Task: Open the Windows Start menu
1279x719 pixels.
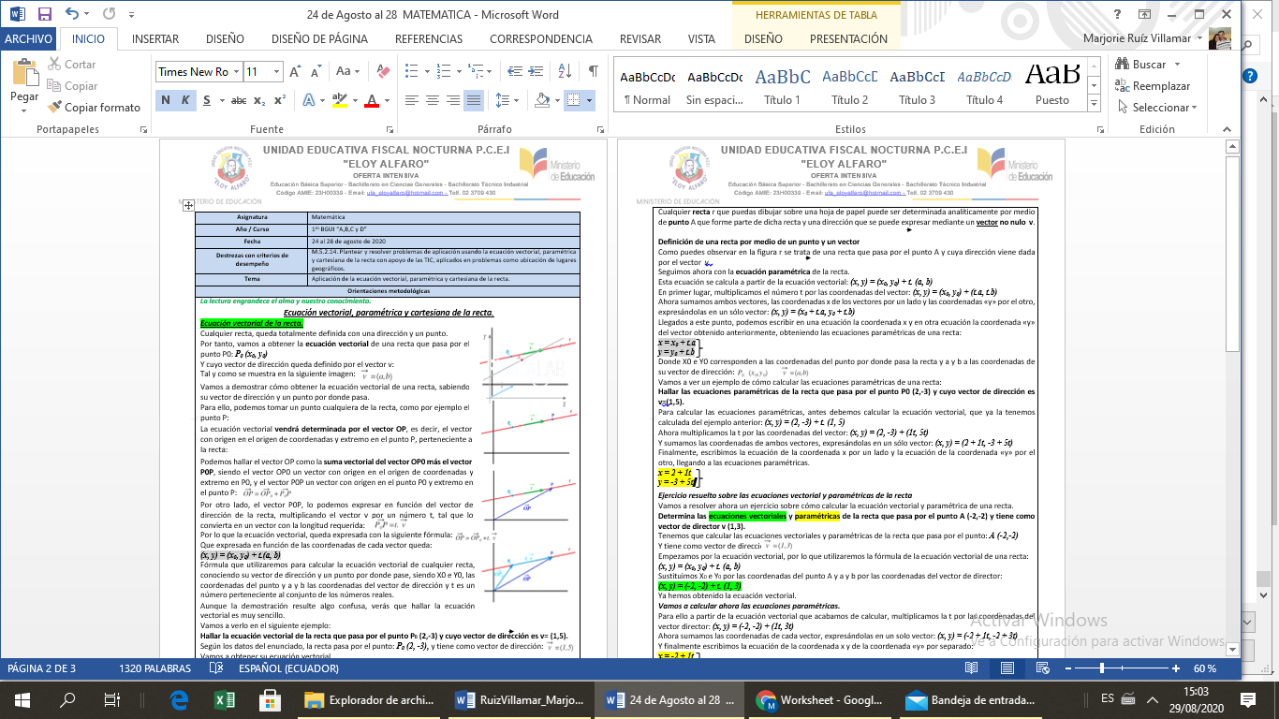Action: (23, 700)
